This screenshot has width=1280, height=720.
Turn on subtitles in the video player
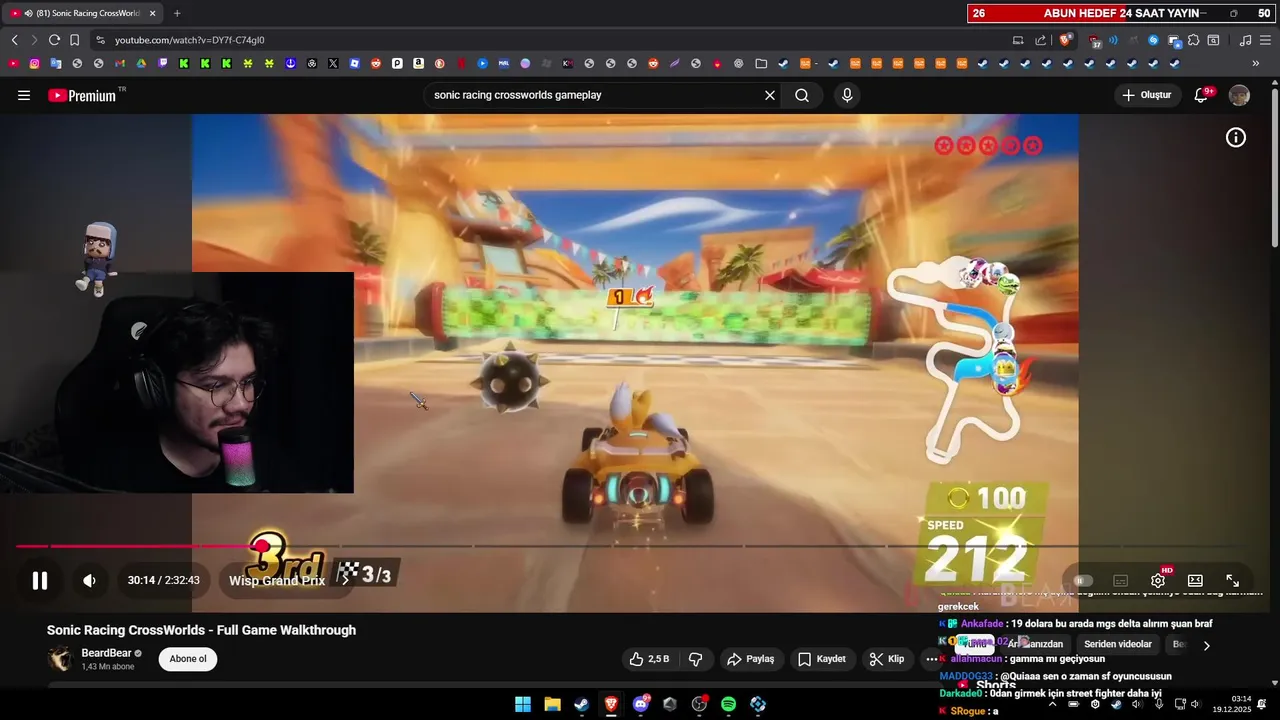tap(1120, 581)
